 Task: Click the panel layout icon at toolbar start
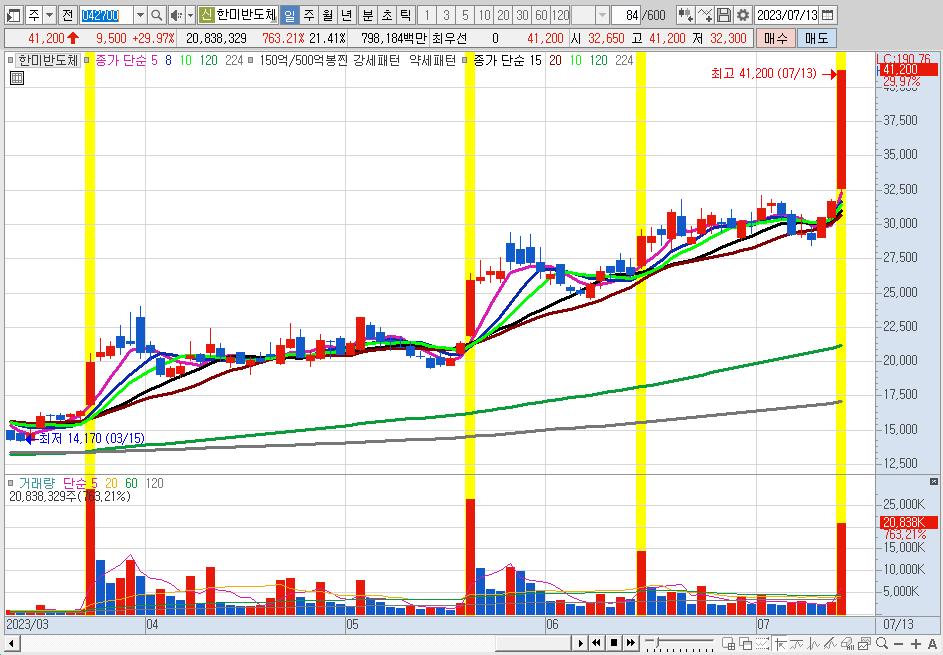click(x=13, y=15)
